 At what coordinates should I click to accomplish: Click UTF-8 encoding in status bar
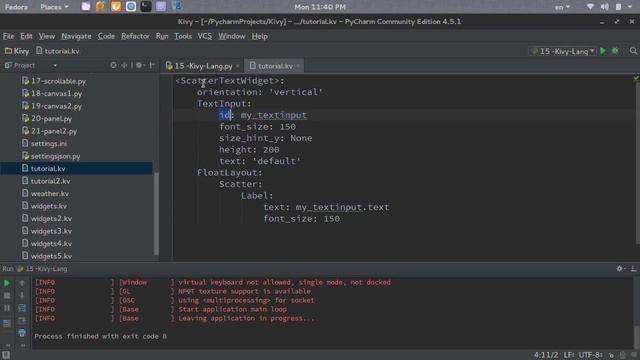(x=590, y=355)
